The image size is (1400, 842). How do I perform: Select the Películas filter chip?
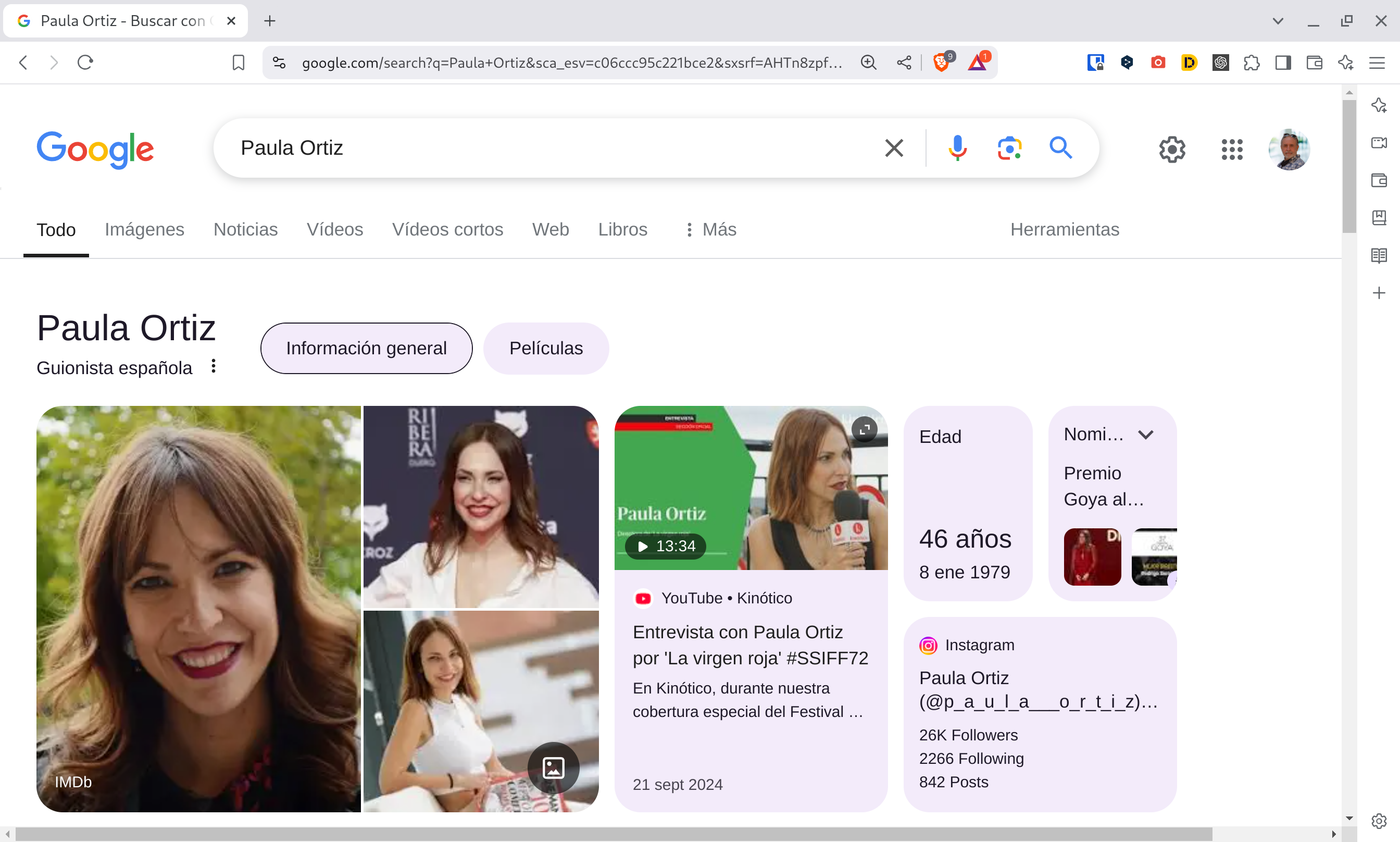point(545,348)
